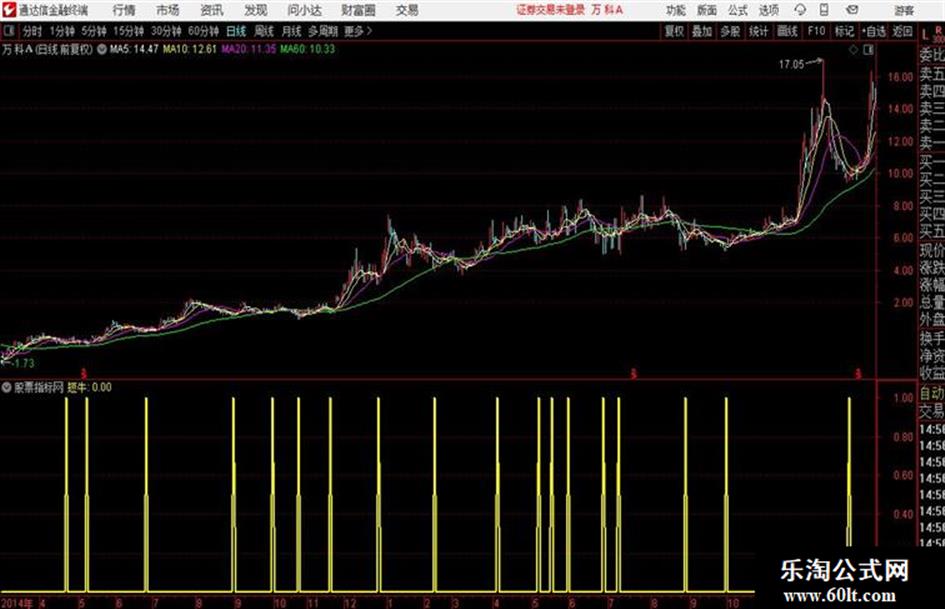
Task: Click the 标记 mark button
Action: point(844,31)
